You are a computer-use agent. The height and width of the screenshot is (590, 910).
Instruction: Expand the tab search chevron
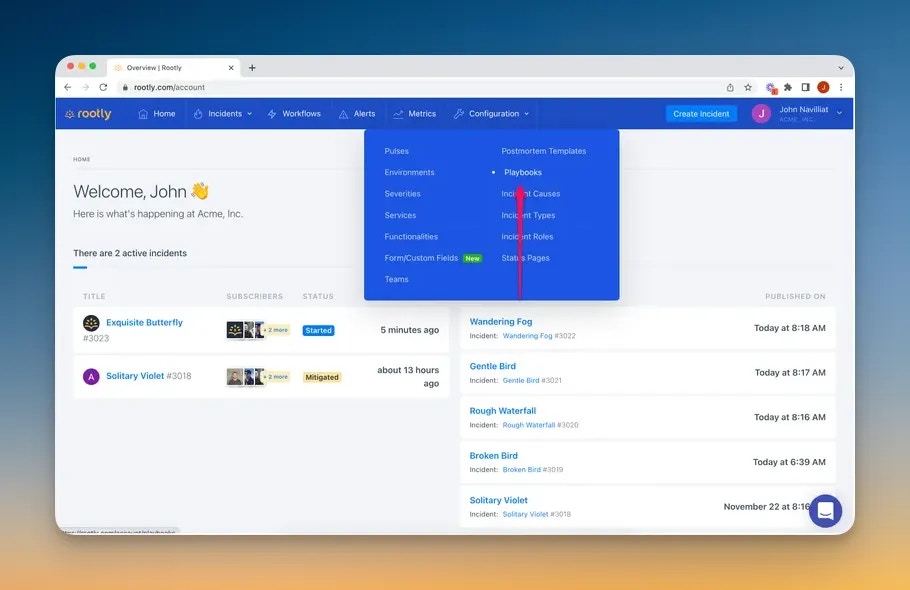click(841, 68)
